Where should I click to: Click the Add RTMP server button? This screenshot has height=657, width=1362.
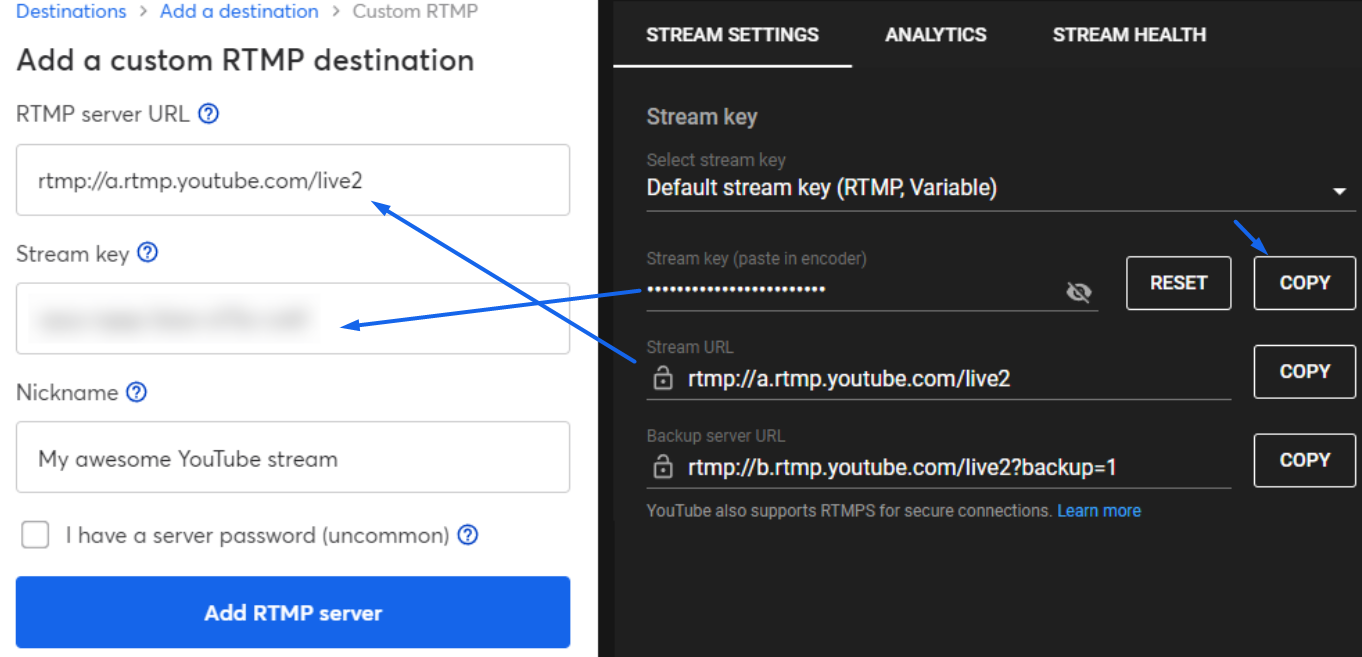click(293, 612)
